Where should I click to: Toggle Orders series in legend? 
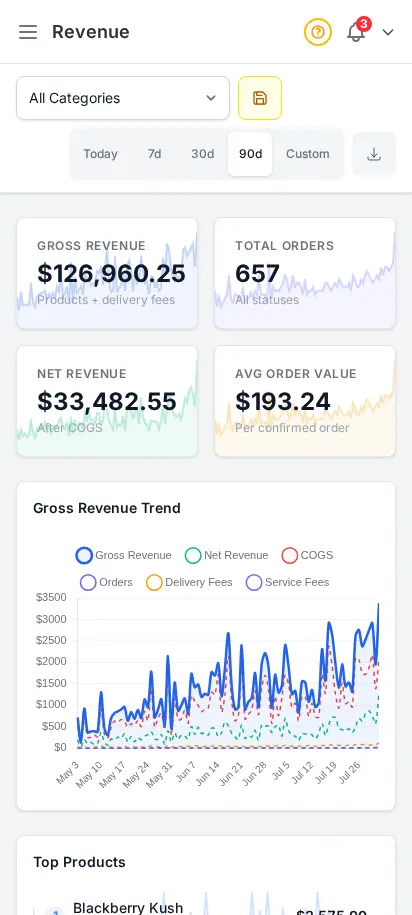(106, 582)
